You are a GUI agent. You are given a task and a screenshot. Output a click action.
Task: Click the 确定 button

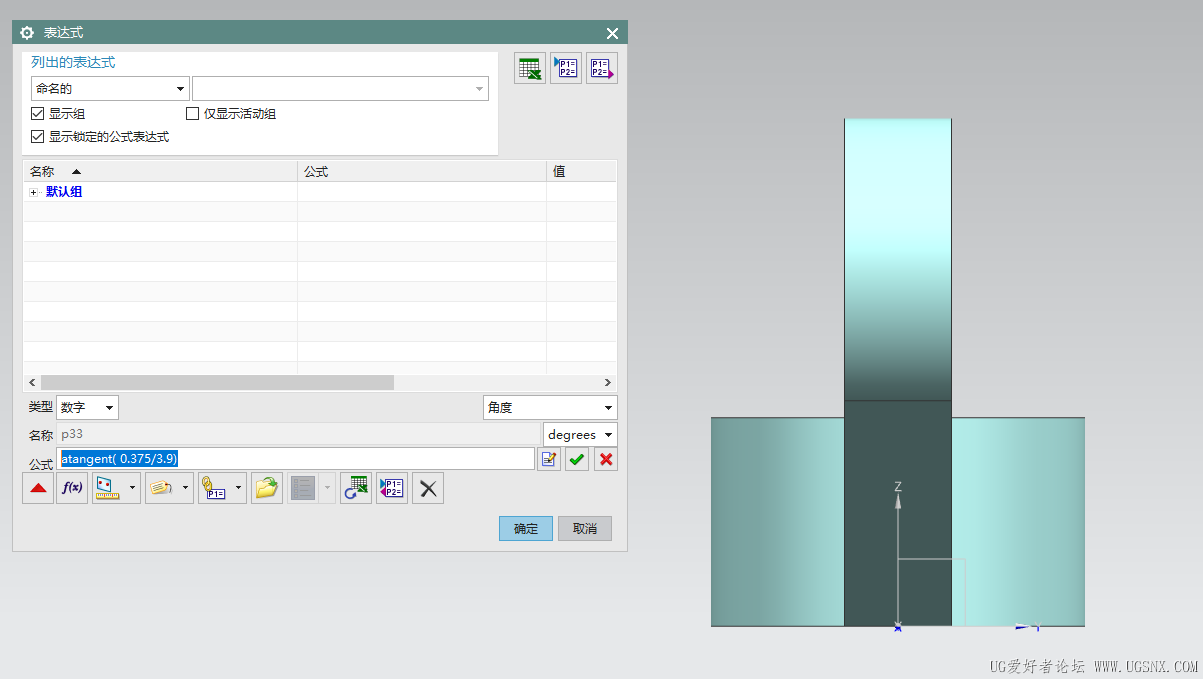click(x=526, y=528)
